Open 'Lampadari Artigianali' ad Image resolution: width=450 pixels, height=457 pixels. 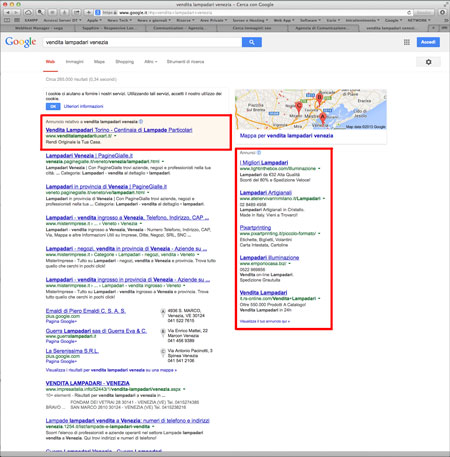pyautogui.click(x=266, y=193)
